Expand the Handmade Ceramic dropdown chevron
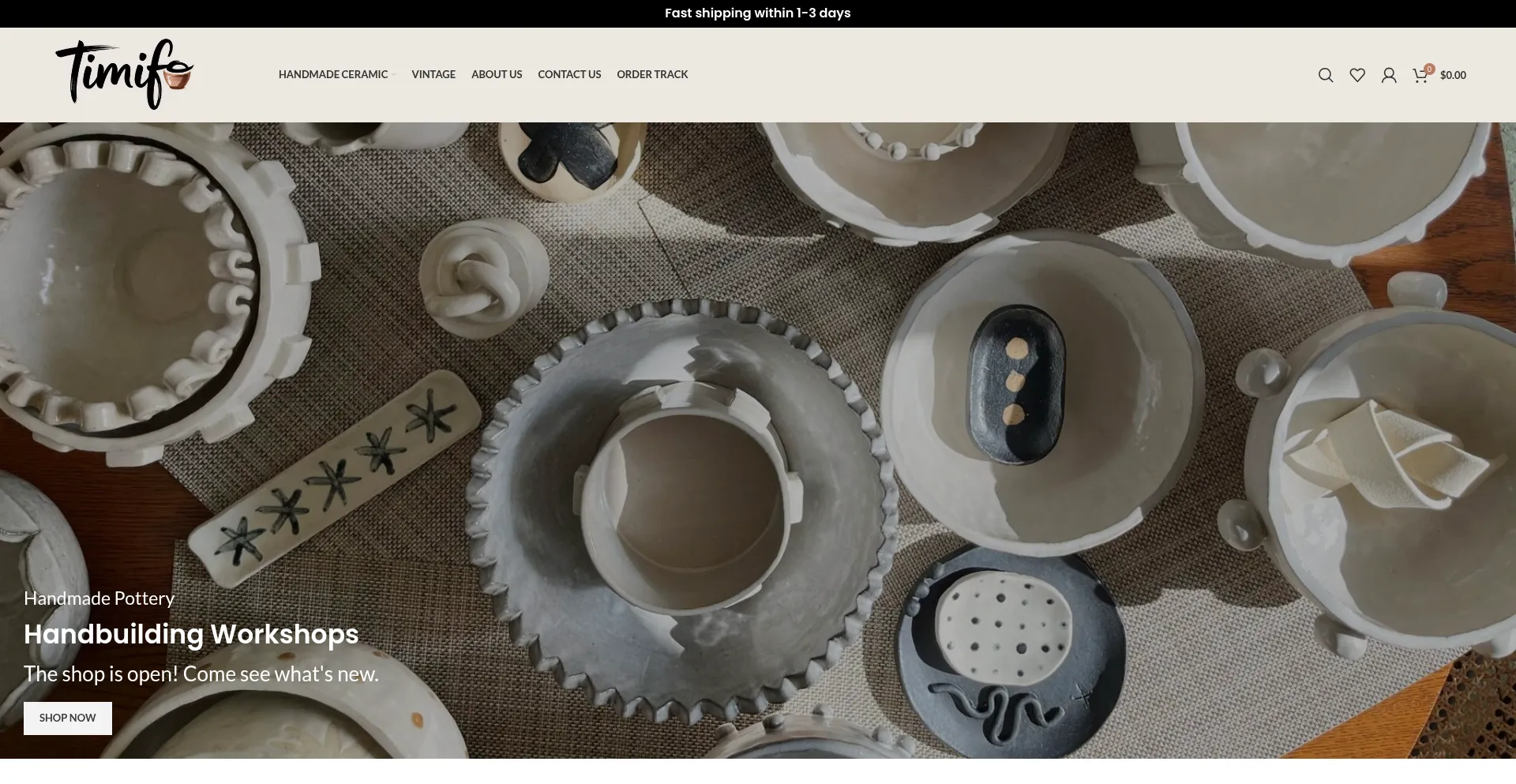1516x784 pixels. [393, 75]
